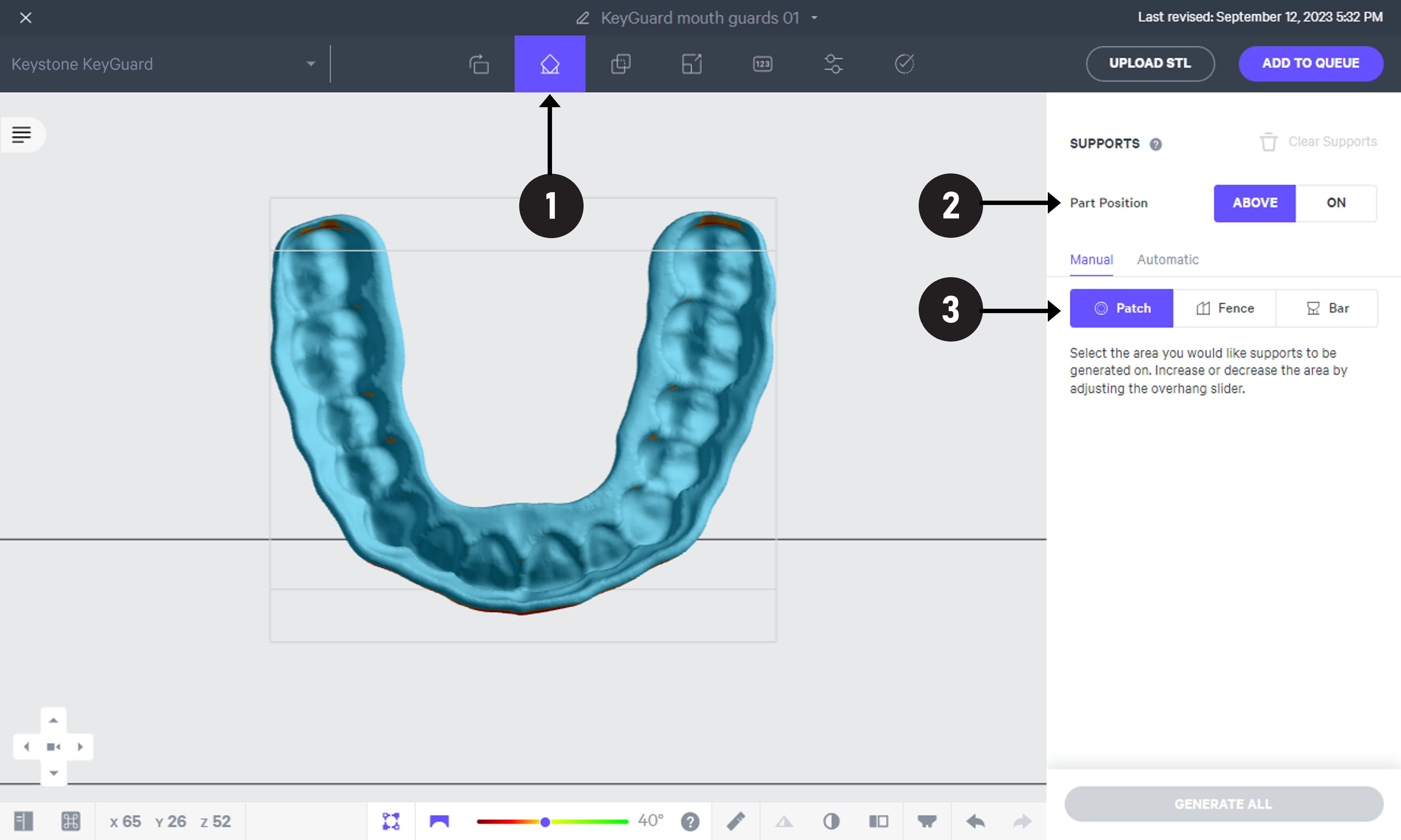Open the Duplicate parts tool

621,64
